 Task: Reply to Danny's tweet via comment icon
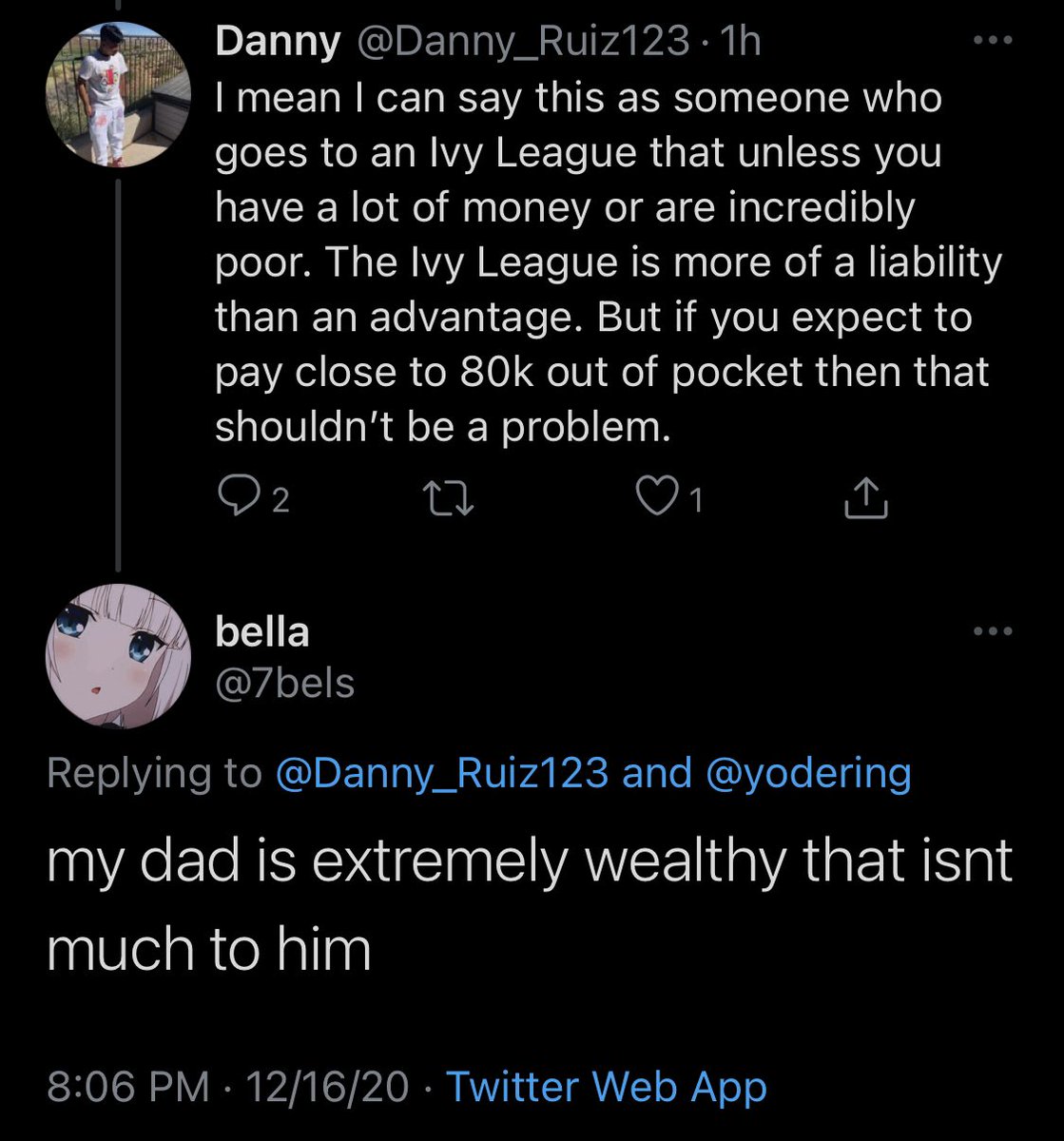[234, 498]
